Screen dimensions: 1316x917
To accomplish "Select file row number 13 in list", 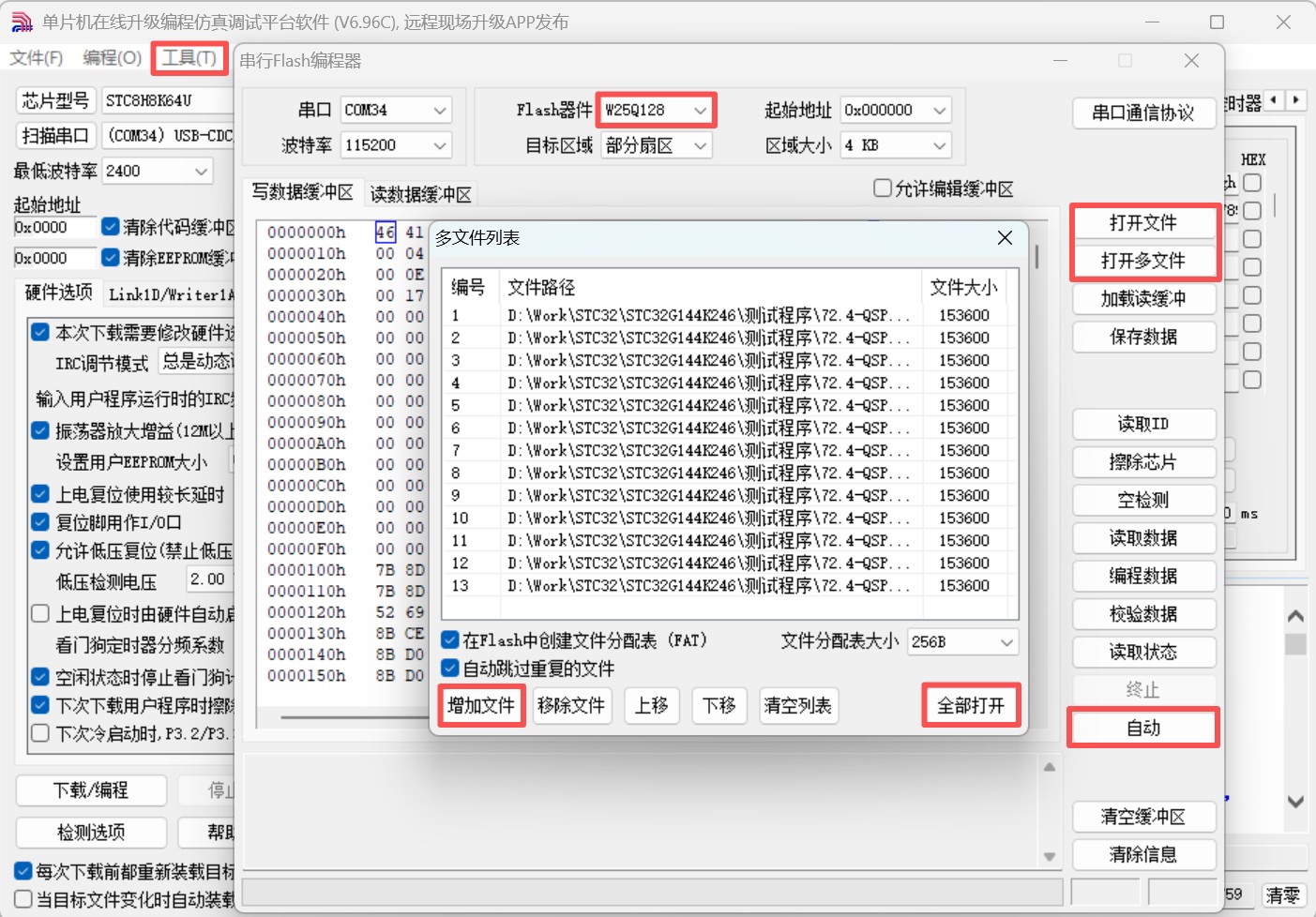I will pos(730,586).
